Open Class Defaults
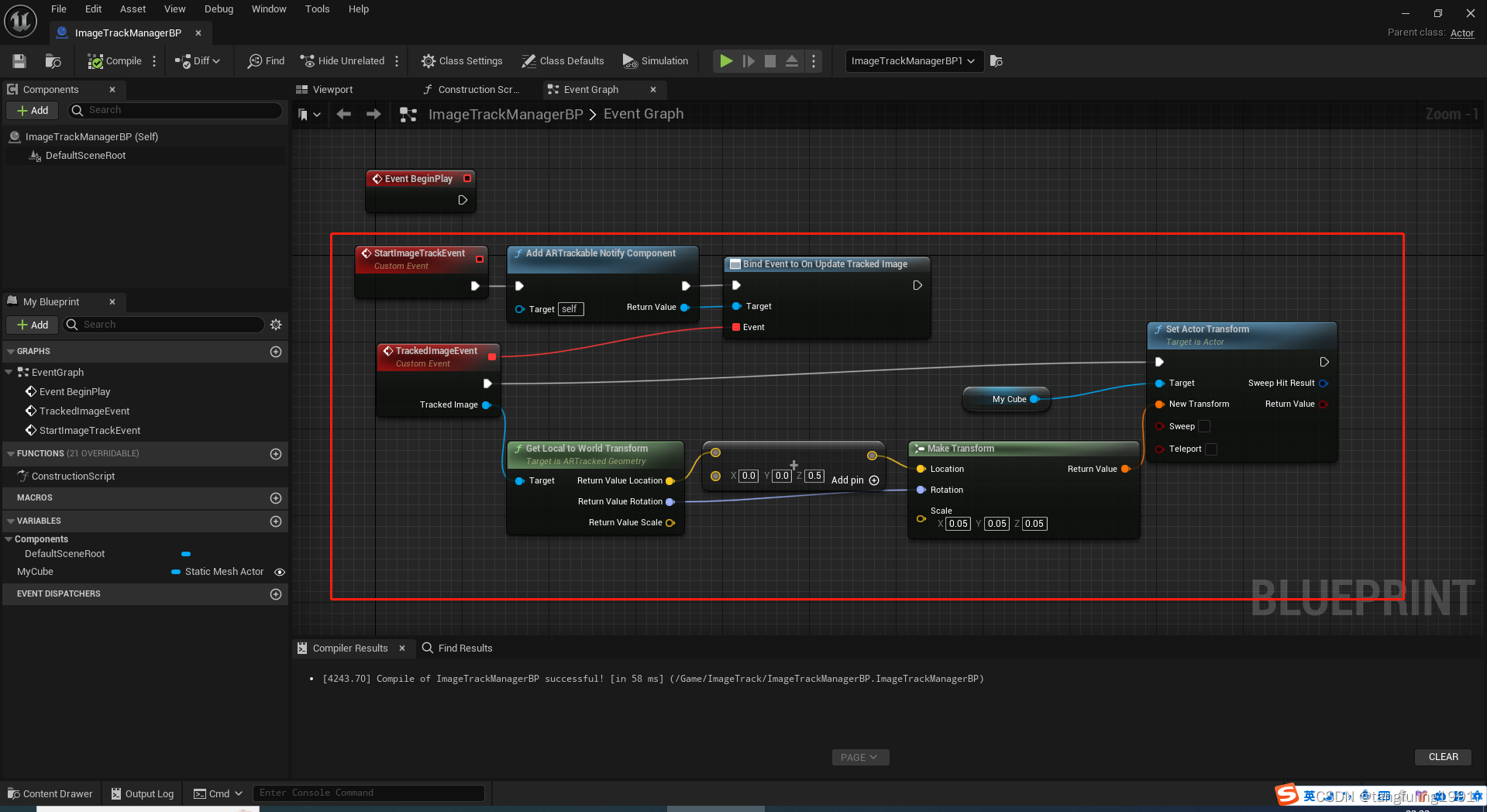 point(563,61)
